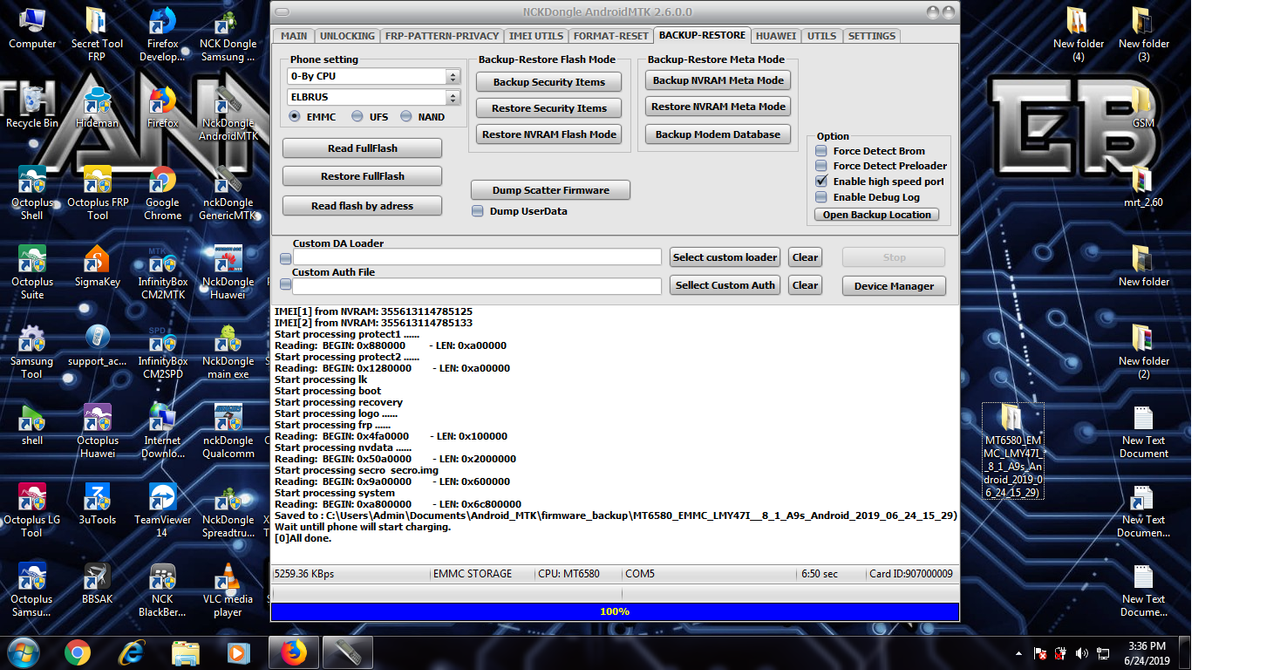Viewport: 1280px width, 670px height.
Task: Click the Custom Auth File path field
Action: [x=477, y=286]
